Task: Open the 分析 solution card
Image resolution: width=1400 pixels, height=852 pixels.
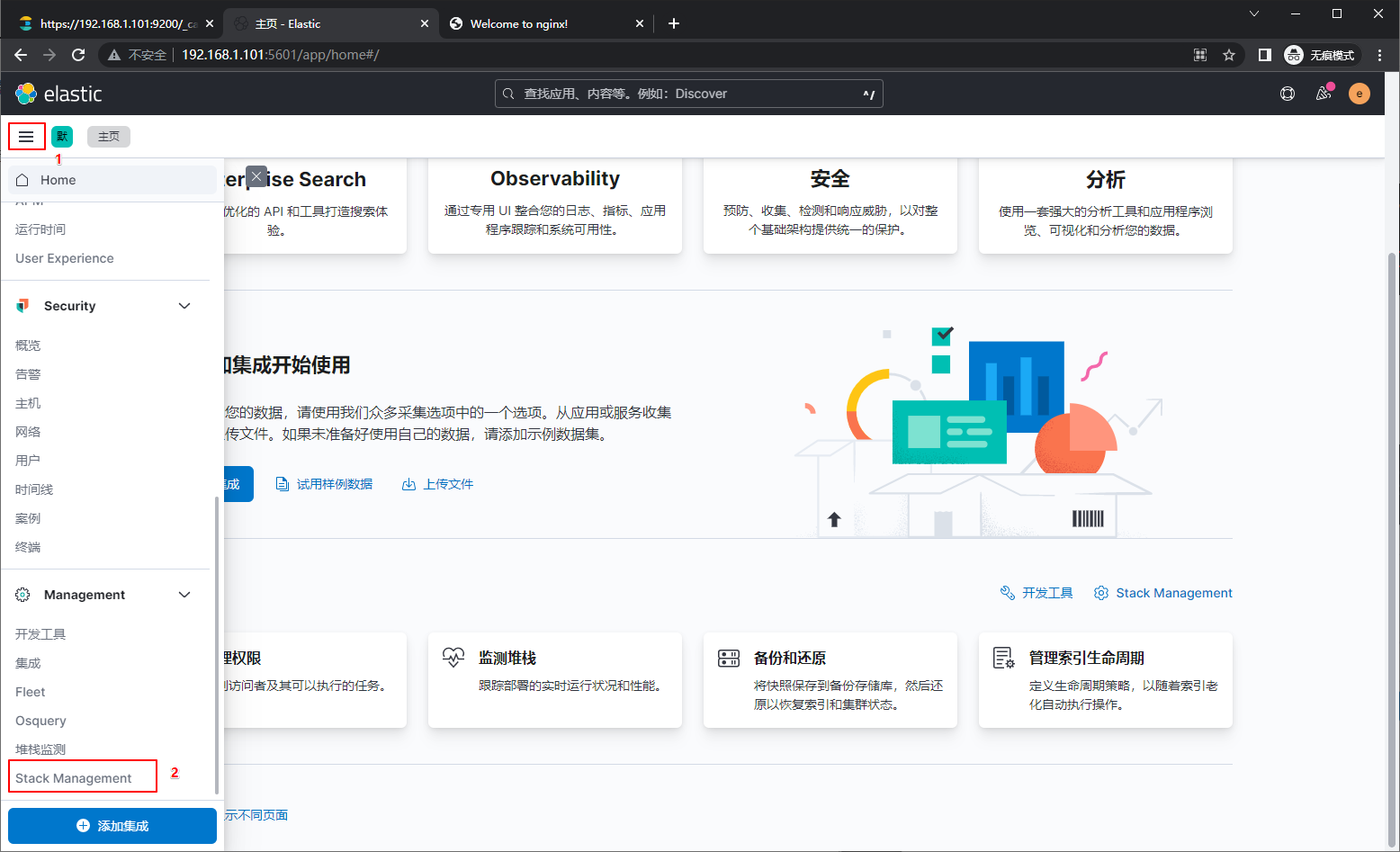Action: [1106, 206]
